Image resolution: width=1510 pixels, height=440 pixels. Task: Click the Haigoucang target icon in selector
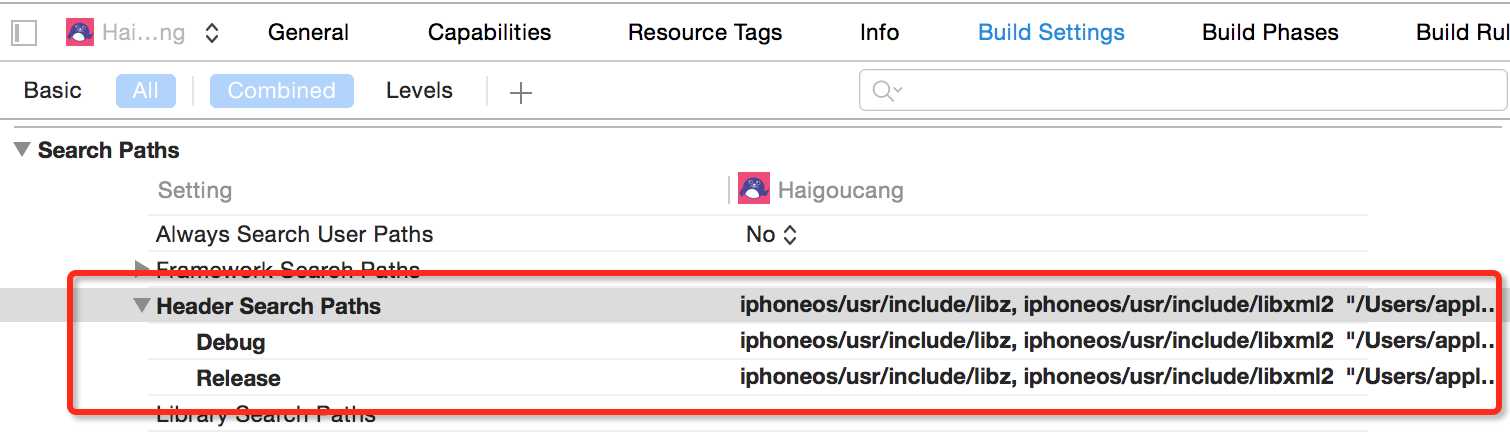(x=80, y=33)
